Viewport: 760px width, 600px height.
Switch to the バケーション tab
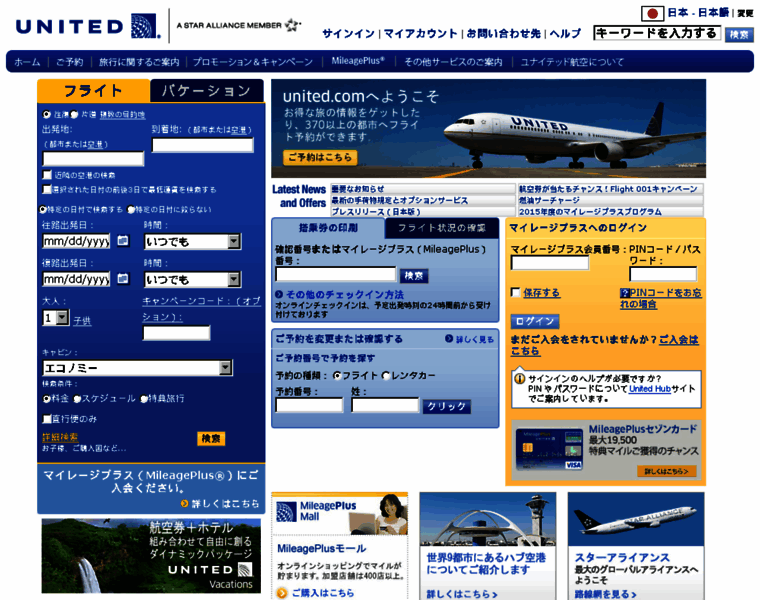[207, 91]
